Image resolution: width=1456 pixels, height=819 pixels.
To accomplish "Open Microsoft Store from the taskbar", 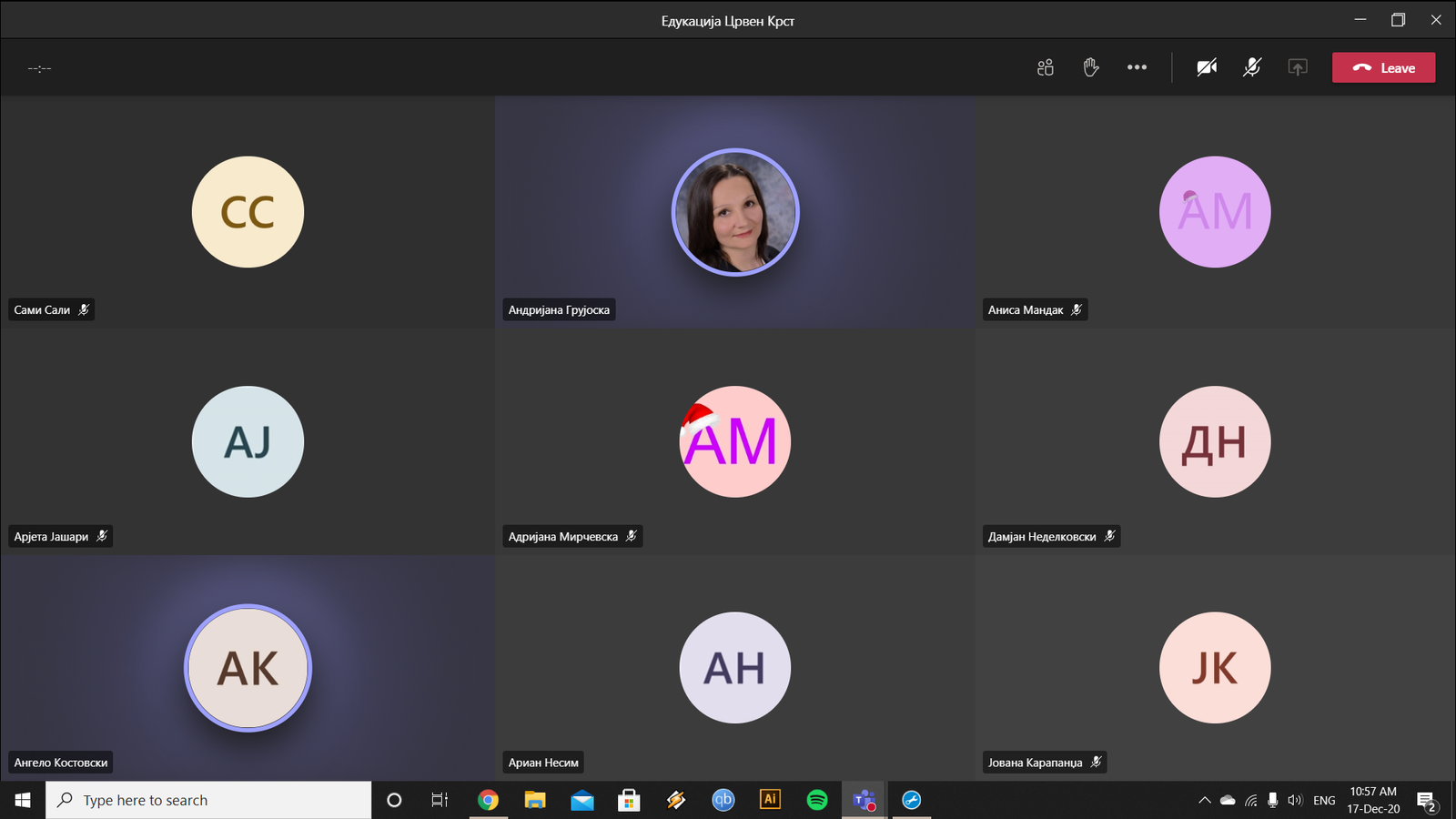I will [x=629, y=800].
